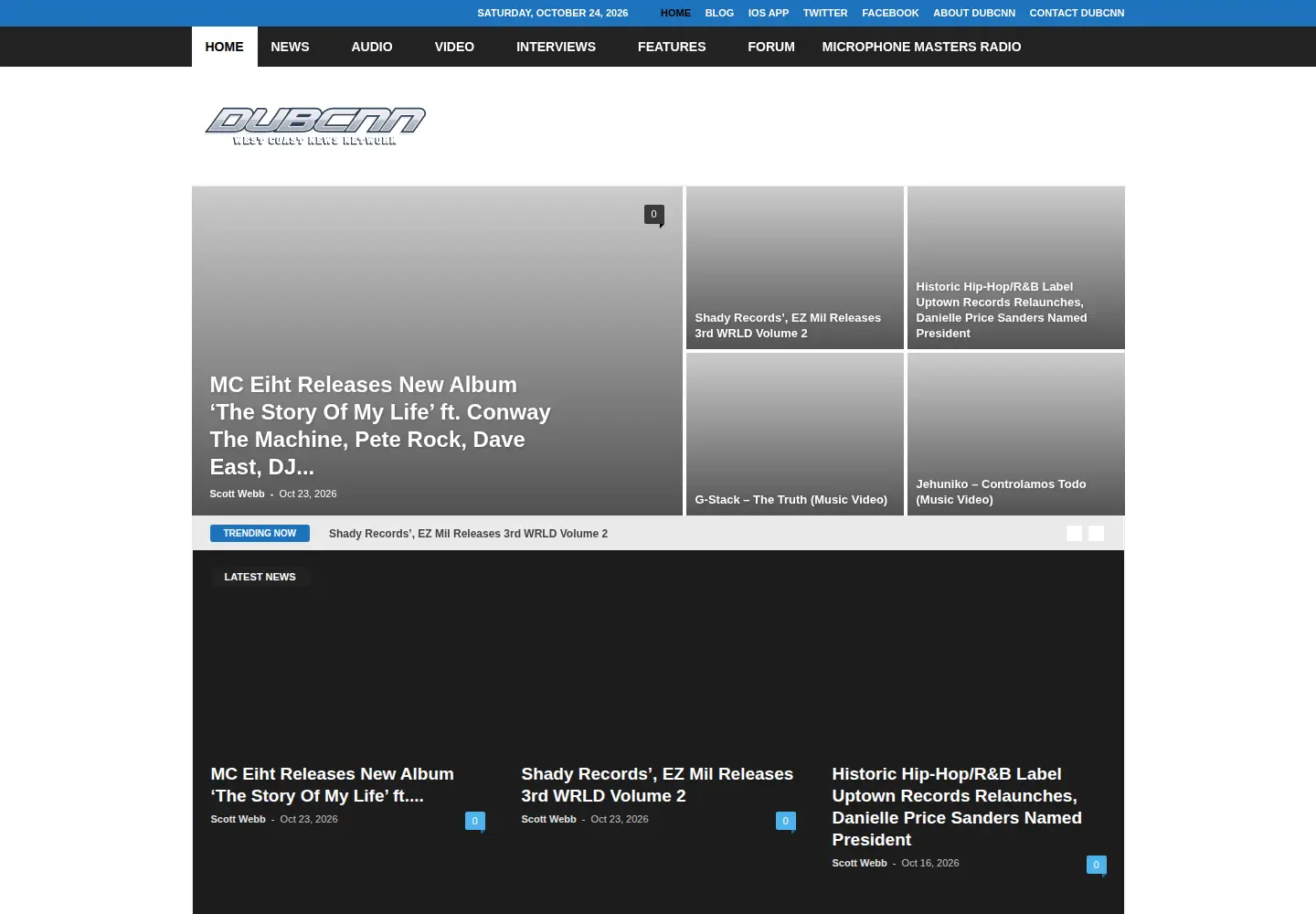Click HOME link in top blue bar

click(x=675, y=13)
